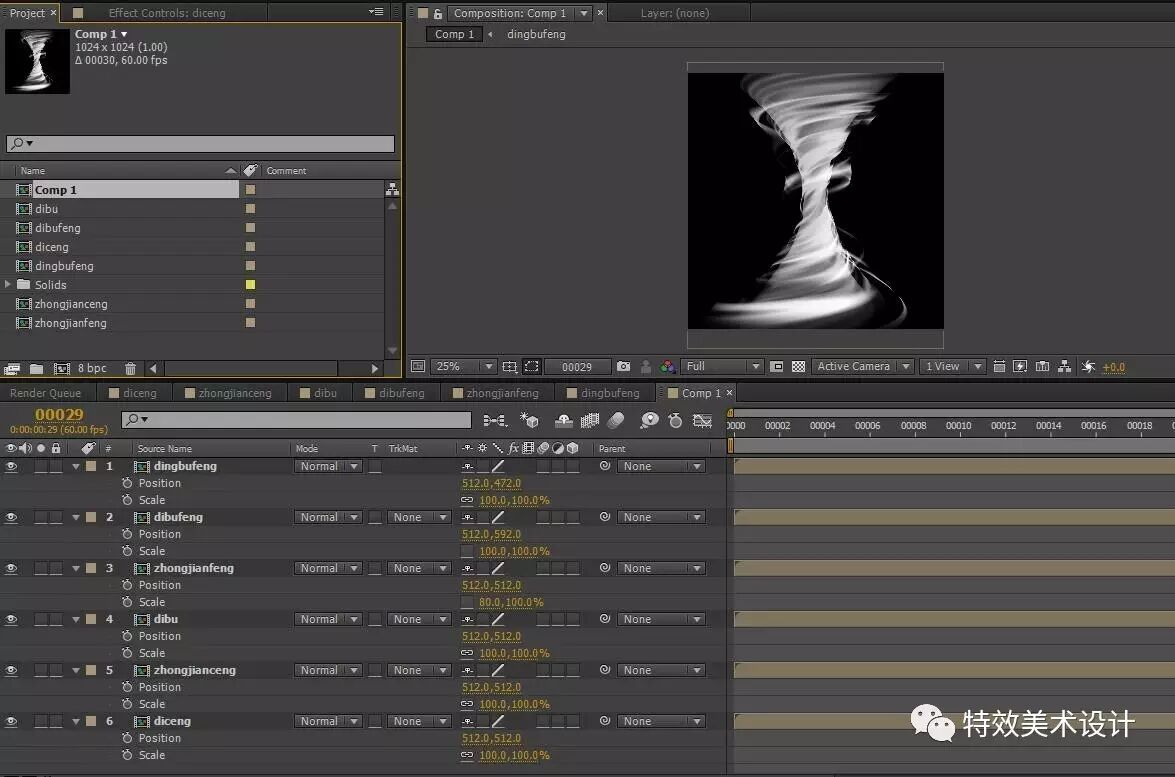This screenshot has width=1175, height=777.
Task: Click Project panel search field
Action: pos(200,143)
